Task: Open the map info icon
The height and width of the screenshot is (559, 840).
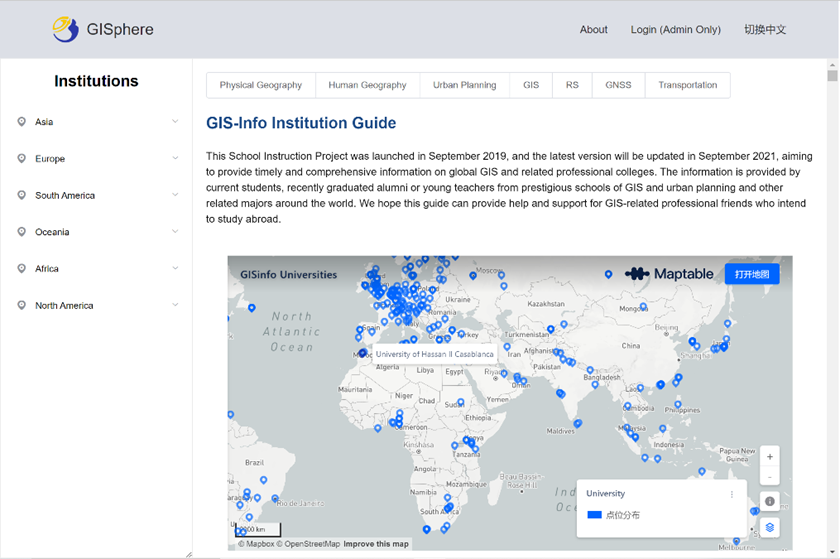Action: point(769,502)
